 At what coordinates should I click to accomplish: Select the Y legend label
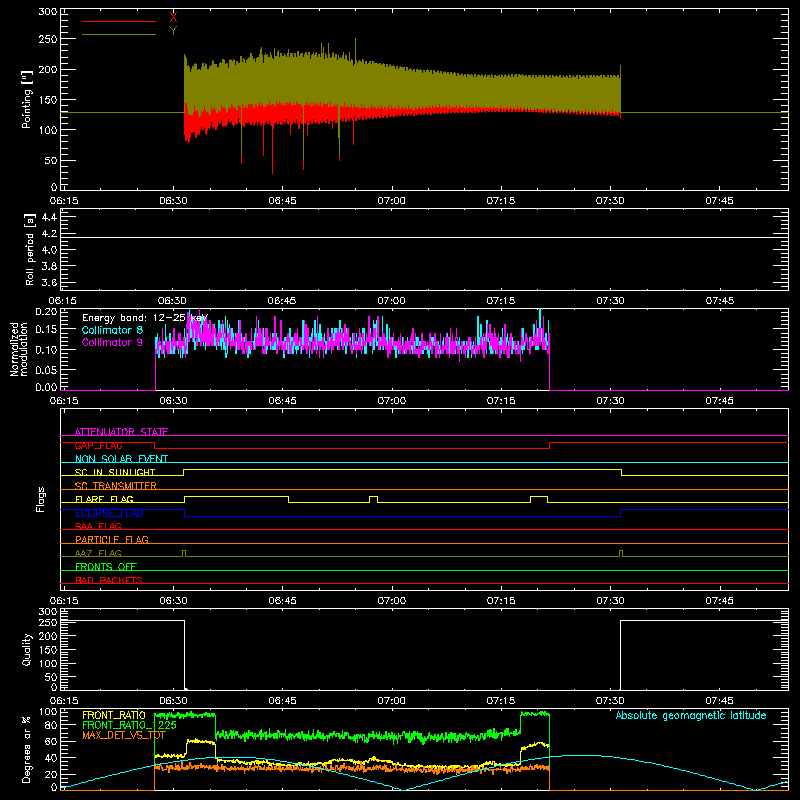point(173,31)
